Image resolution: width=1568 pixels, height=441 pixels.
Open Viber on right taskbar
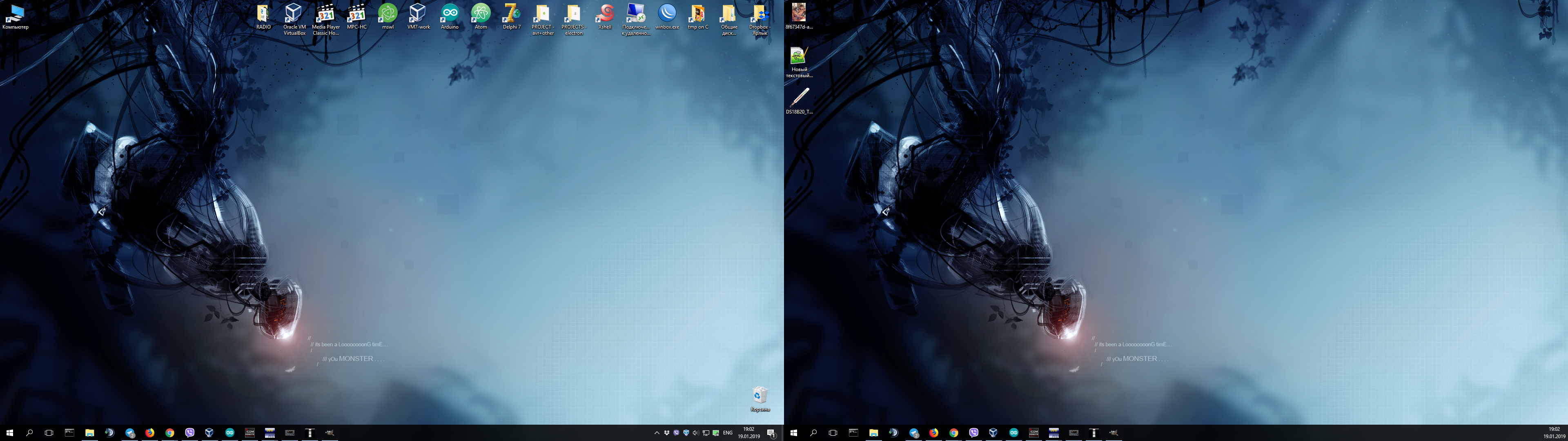coord(974,432)
